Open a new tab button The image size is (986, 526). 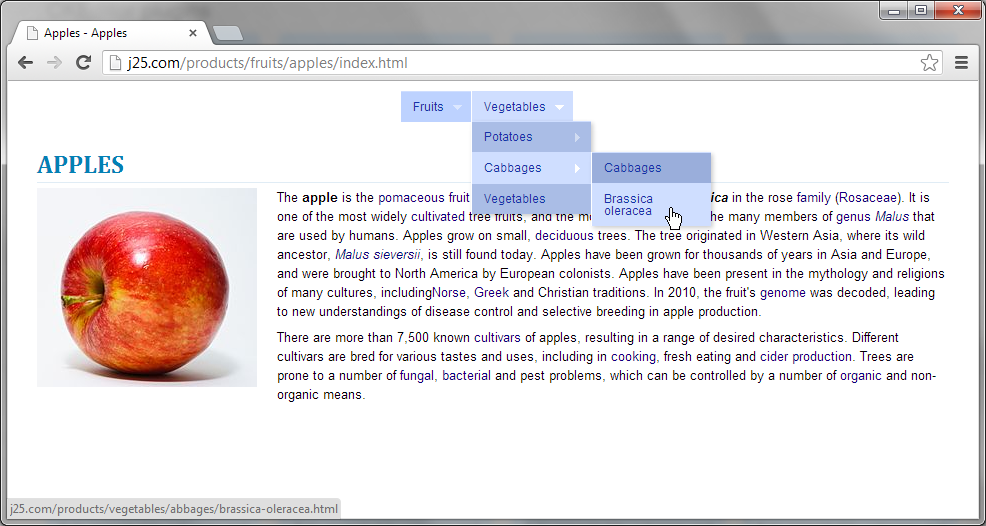coord(228,34)
